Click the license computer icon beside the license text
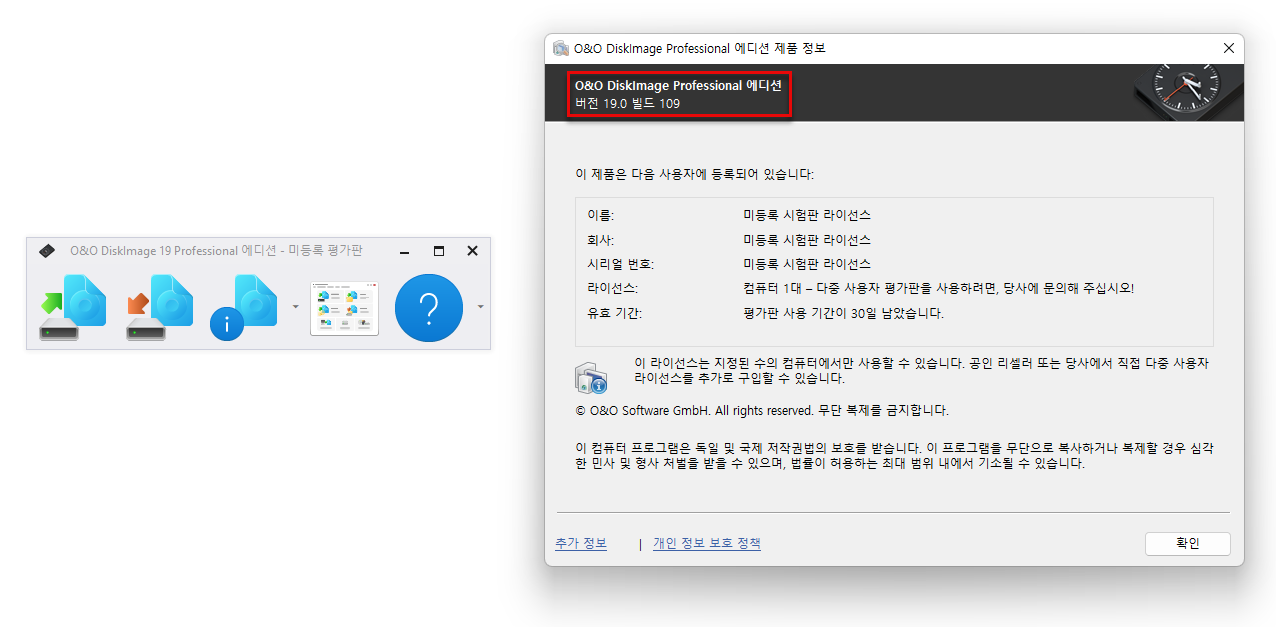 pos(591,378)
